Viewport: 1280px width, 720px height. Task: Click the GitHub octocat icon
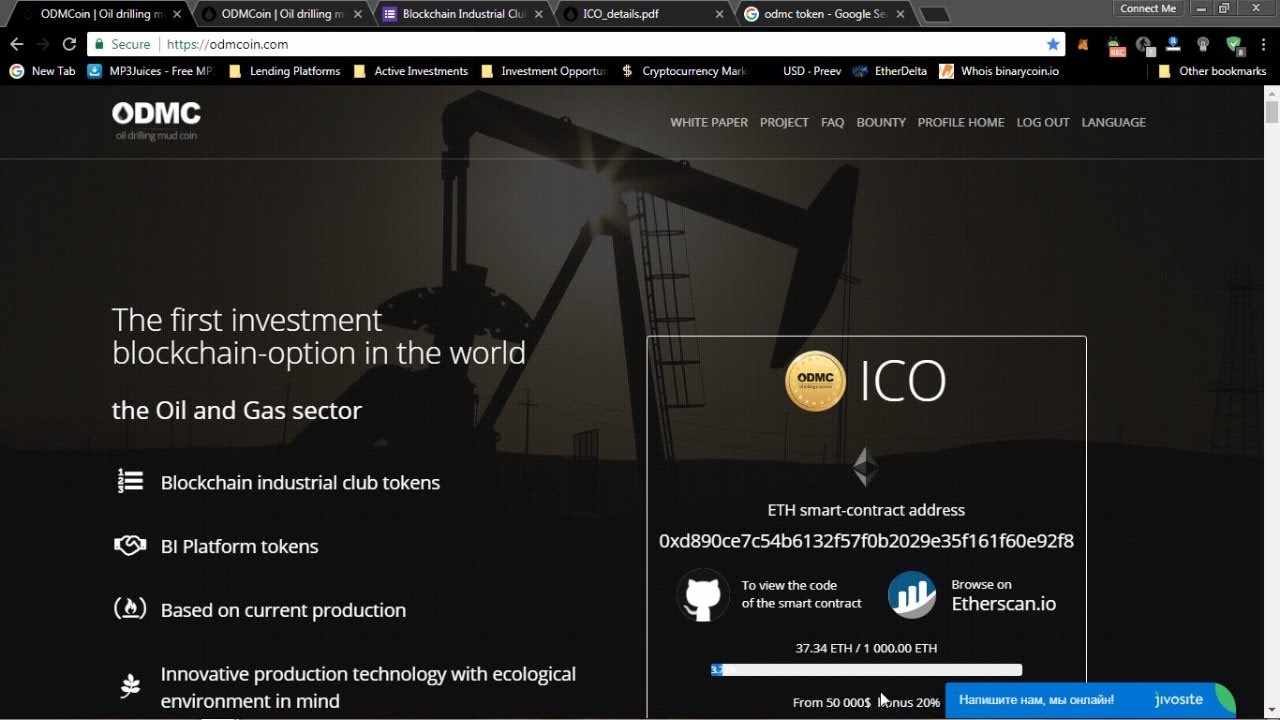703,595
